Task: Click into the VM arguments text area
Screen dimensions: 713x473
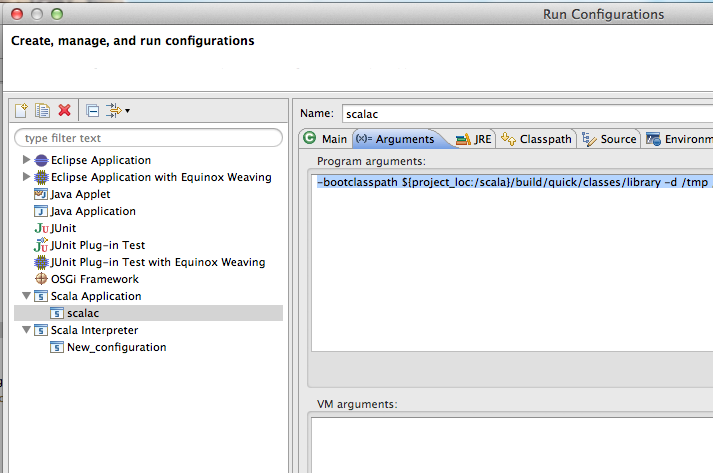Action: [512, 445]
